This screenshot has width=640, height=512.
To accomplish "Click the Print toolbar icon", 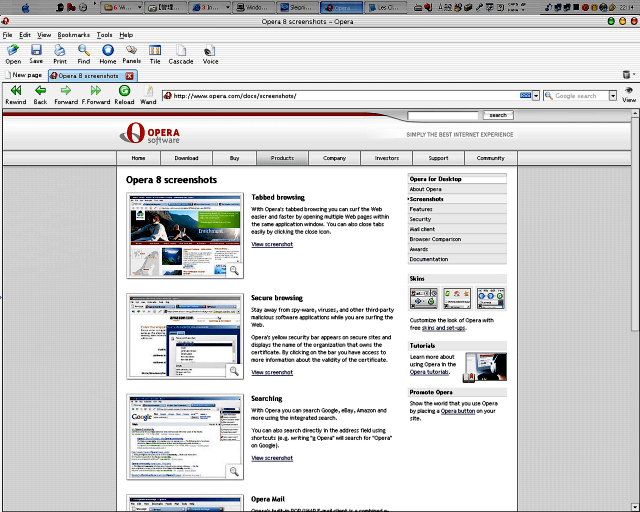I will [60, 50].
